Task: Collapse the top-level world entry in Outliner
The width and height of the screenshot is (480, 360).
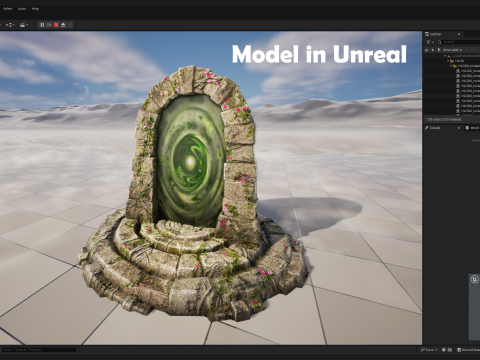Action: (445, 56)
